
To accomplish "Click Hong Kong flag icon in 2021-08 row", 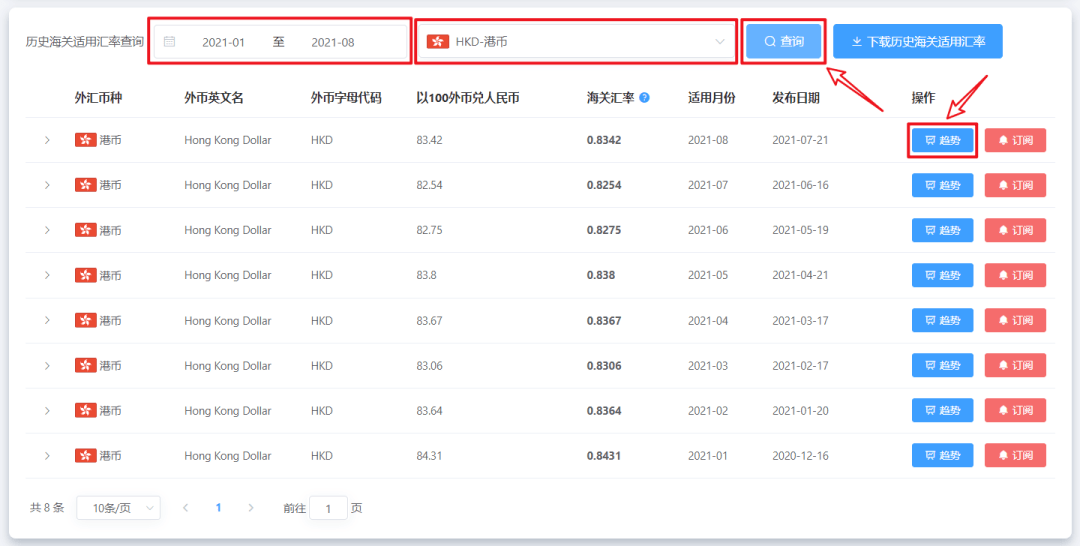I will (85, 140).
